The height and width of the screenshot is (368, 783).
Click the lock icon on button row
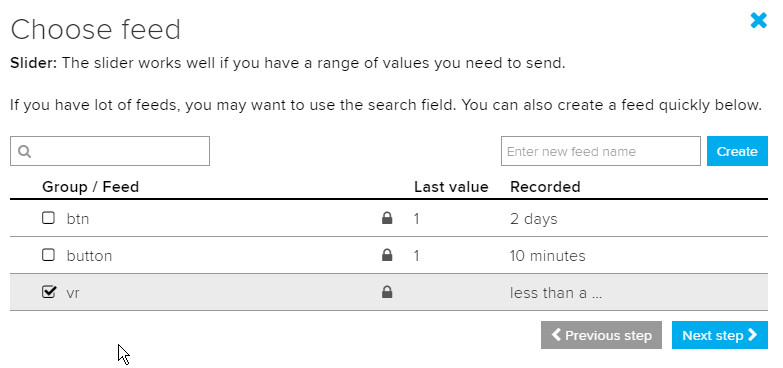point(387,255)
